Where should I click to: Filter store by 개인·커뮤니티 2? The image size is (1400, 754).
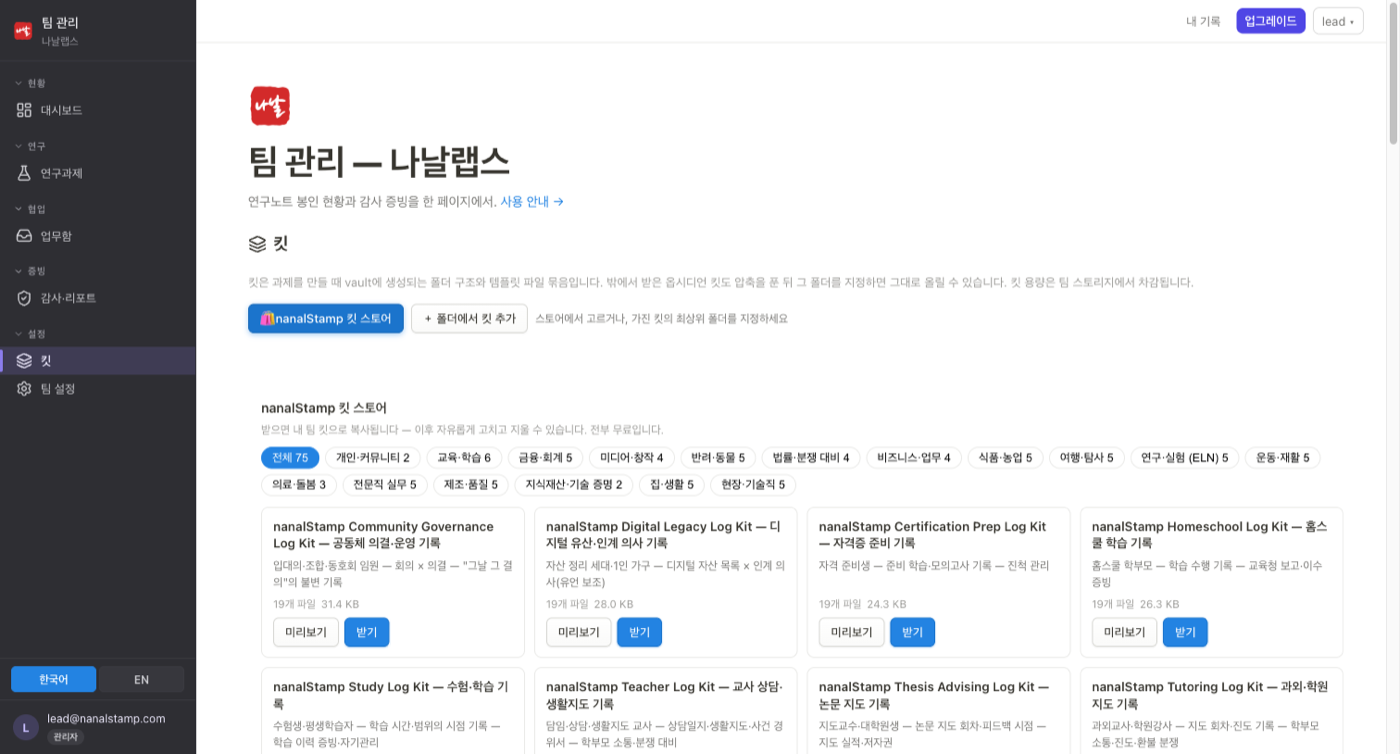(x=373, y=457)
